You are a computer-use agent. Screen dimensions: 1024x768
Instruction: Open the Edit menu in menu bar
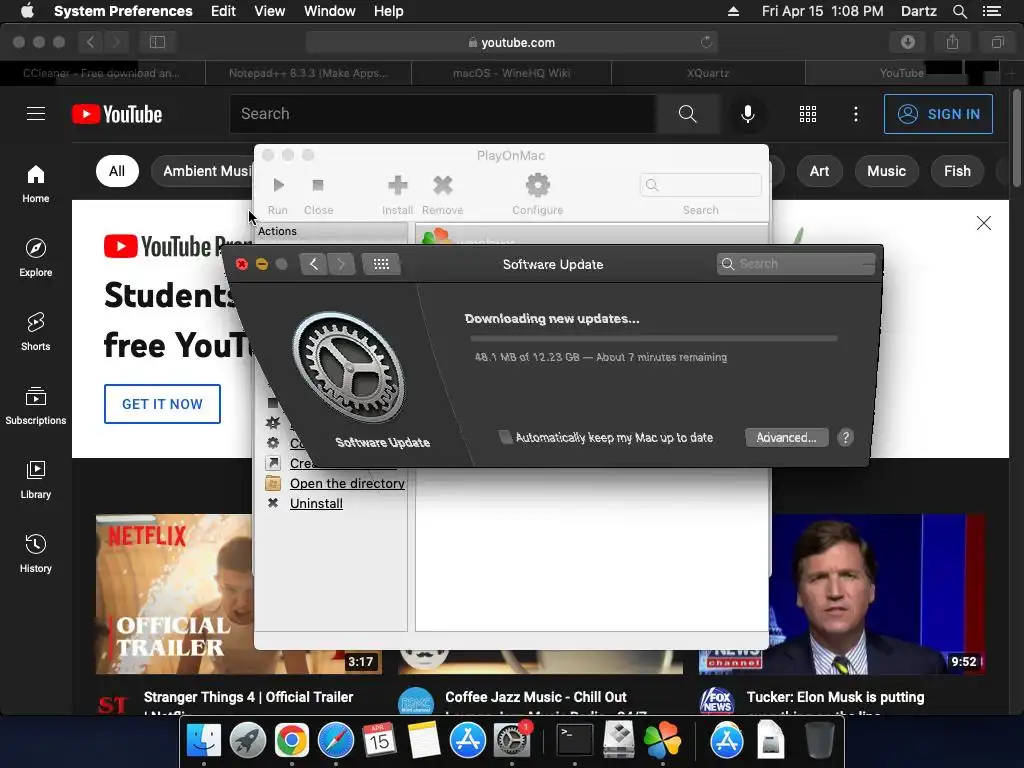223,11
